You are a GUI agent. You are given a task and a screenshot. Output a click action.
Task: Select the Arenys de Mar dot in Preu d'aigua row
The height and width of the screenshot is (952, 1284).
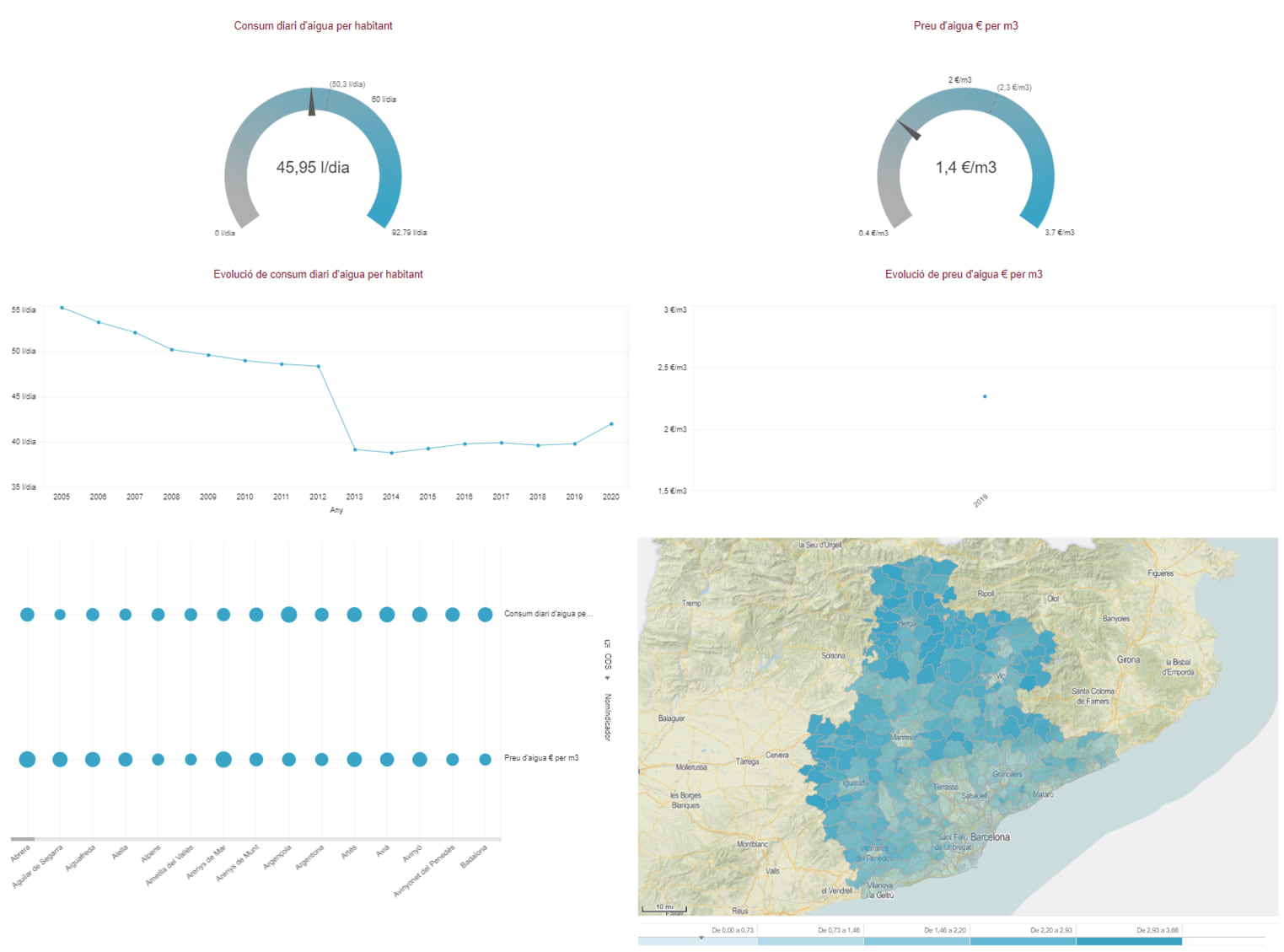click(x=223, y=760)
